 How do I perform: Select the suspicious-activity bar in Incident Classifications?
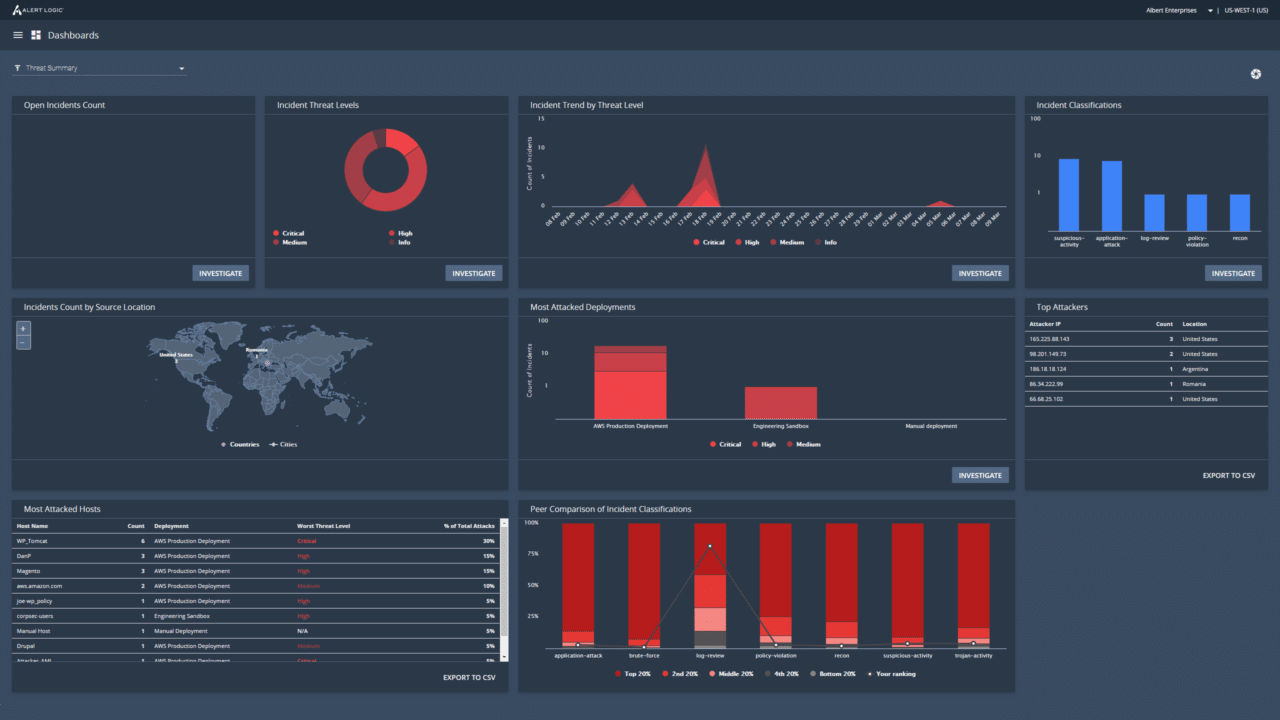coord(1070,195)
